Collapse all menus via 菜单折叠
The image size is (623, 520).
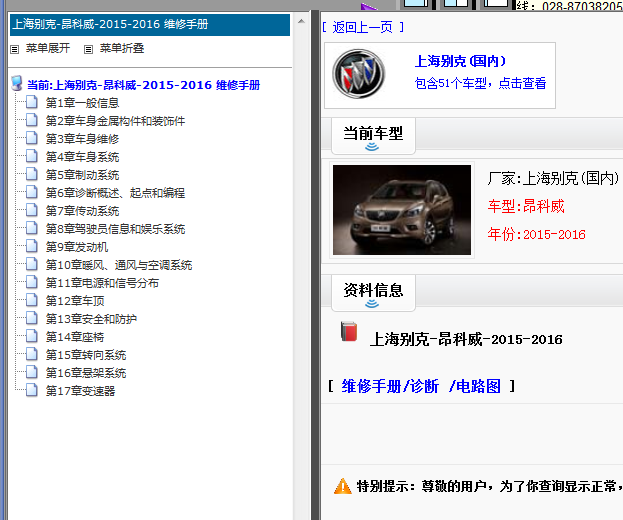click(x=122, y=48)
